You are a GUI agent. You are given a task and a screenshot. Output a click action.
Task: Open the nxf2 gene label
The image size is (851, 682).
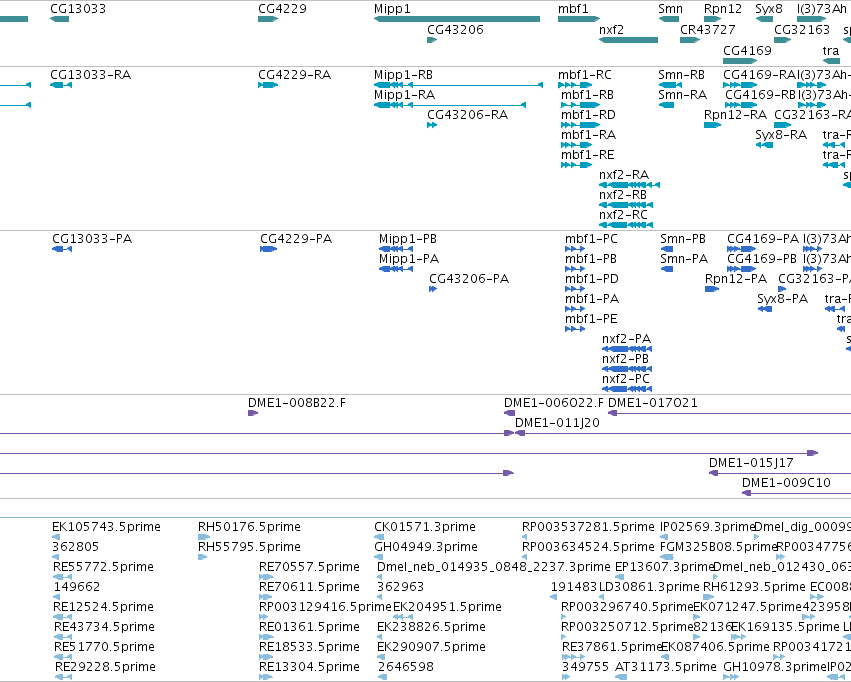[x=611, y=29]
